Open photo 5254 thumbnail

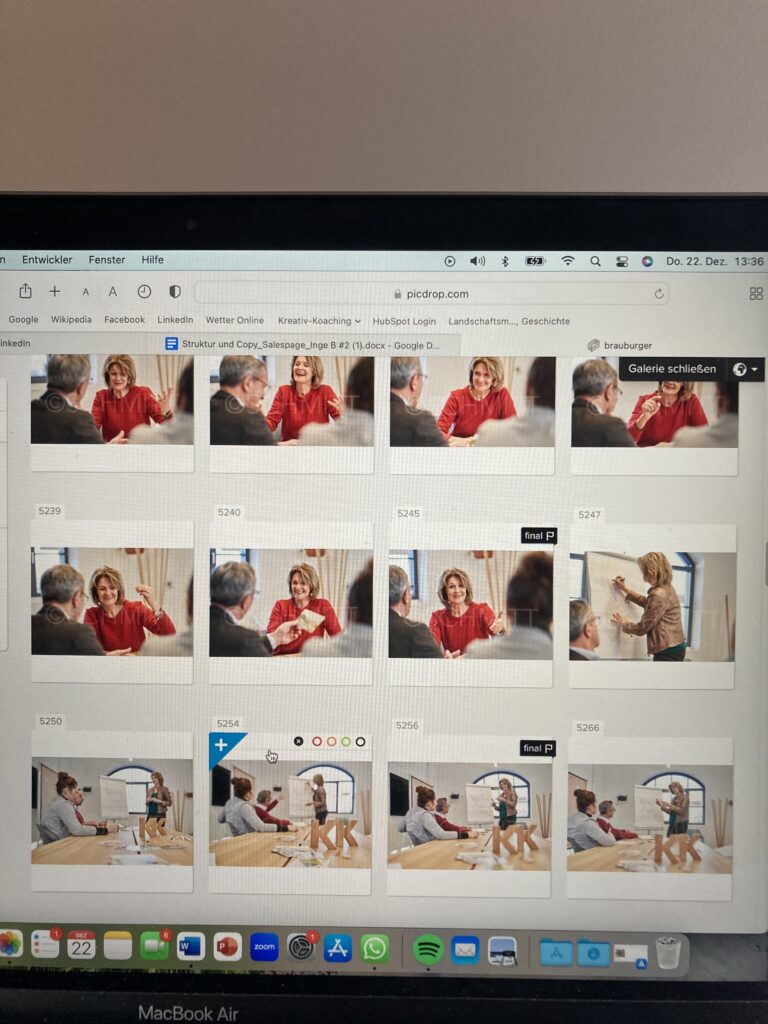pyautogui.click(x=291, y=814)
